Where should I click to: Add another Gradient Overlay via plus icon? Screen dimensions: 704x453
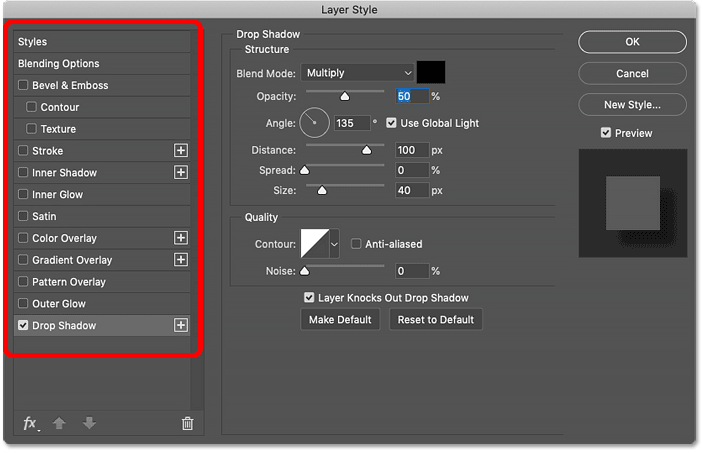pos(181,259)
